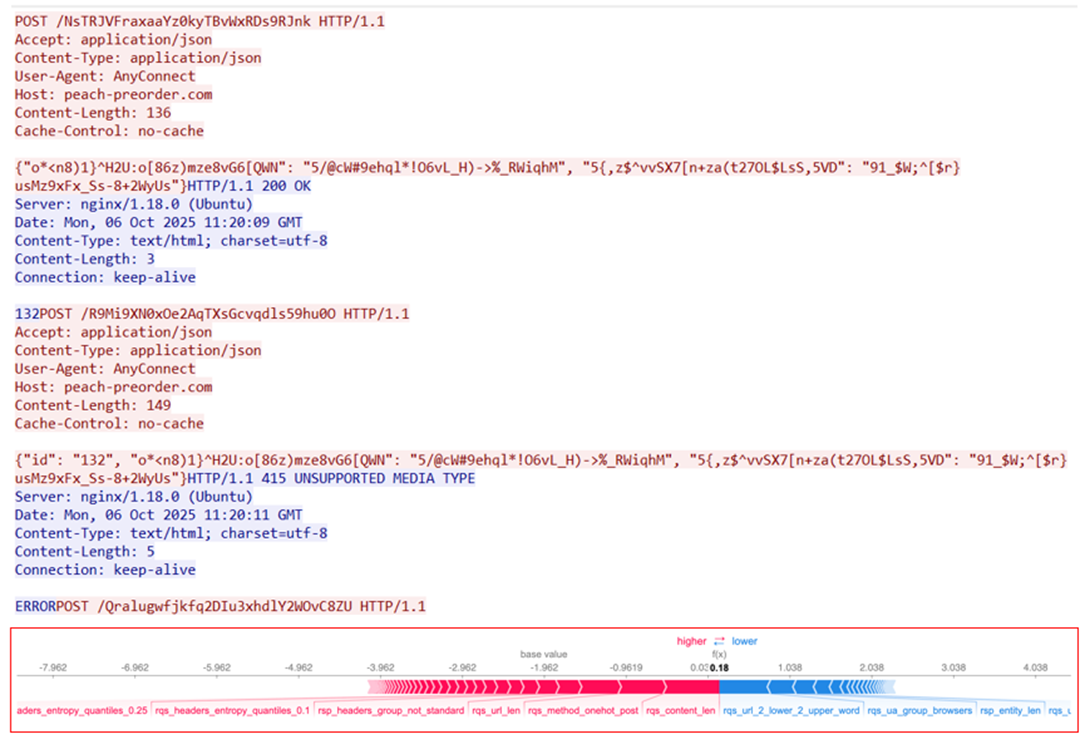The image size is (1090, 744).
Task: Click 'HTTP/1.1 200 OK' status text
Action: point(250,186)
